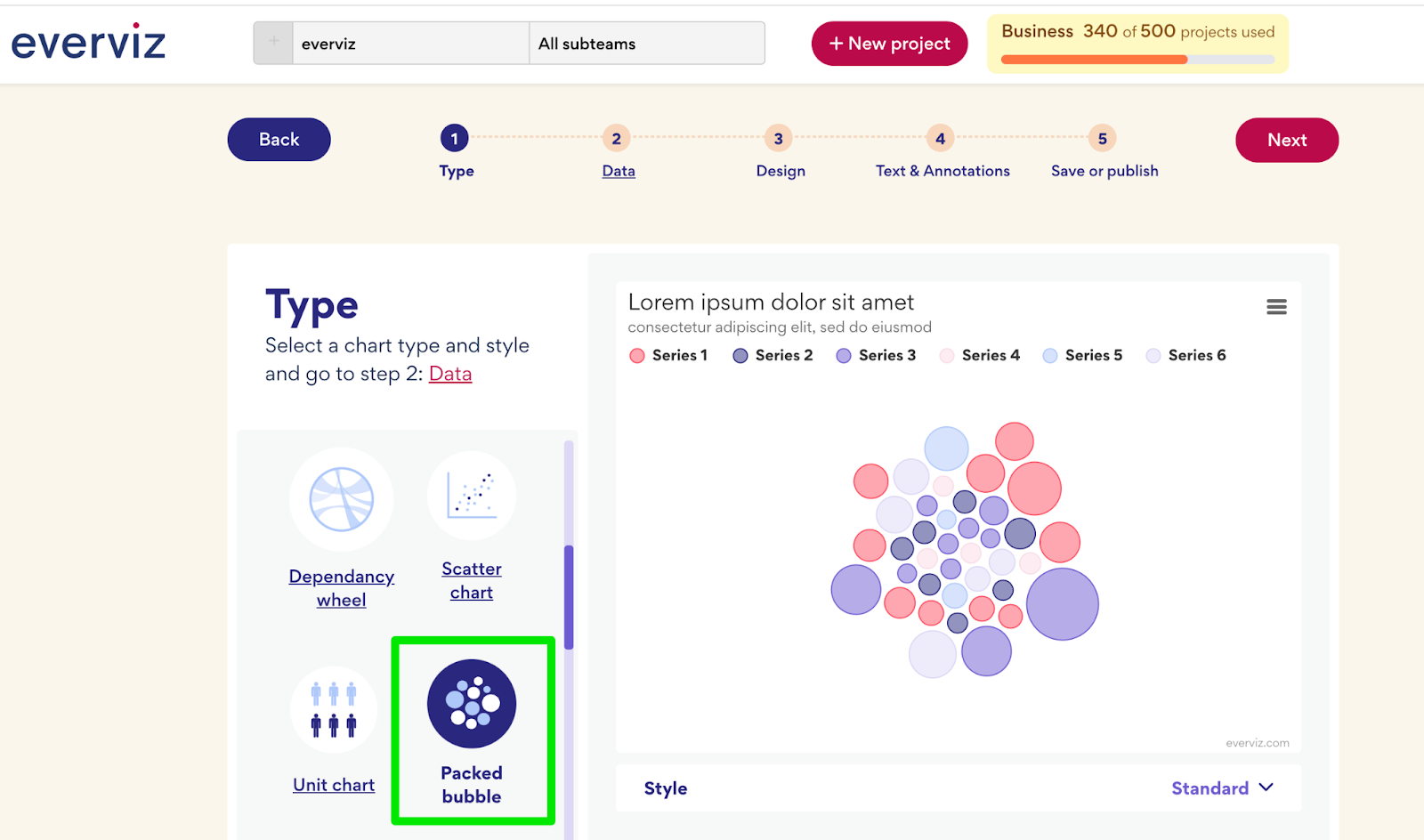Pick the Unit chart icon

[334, 709]
